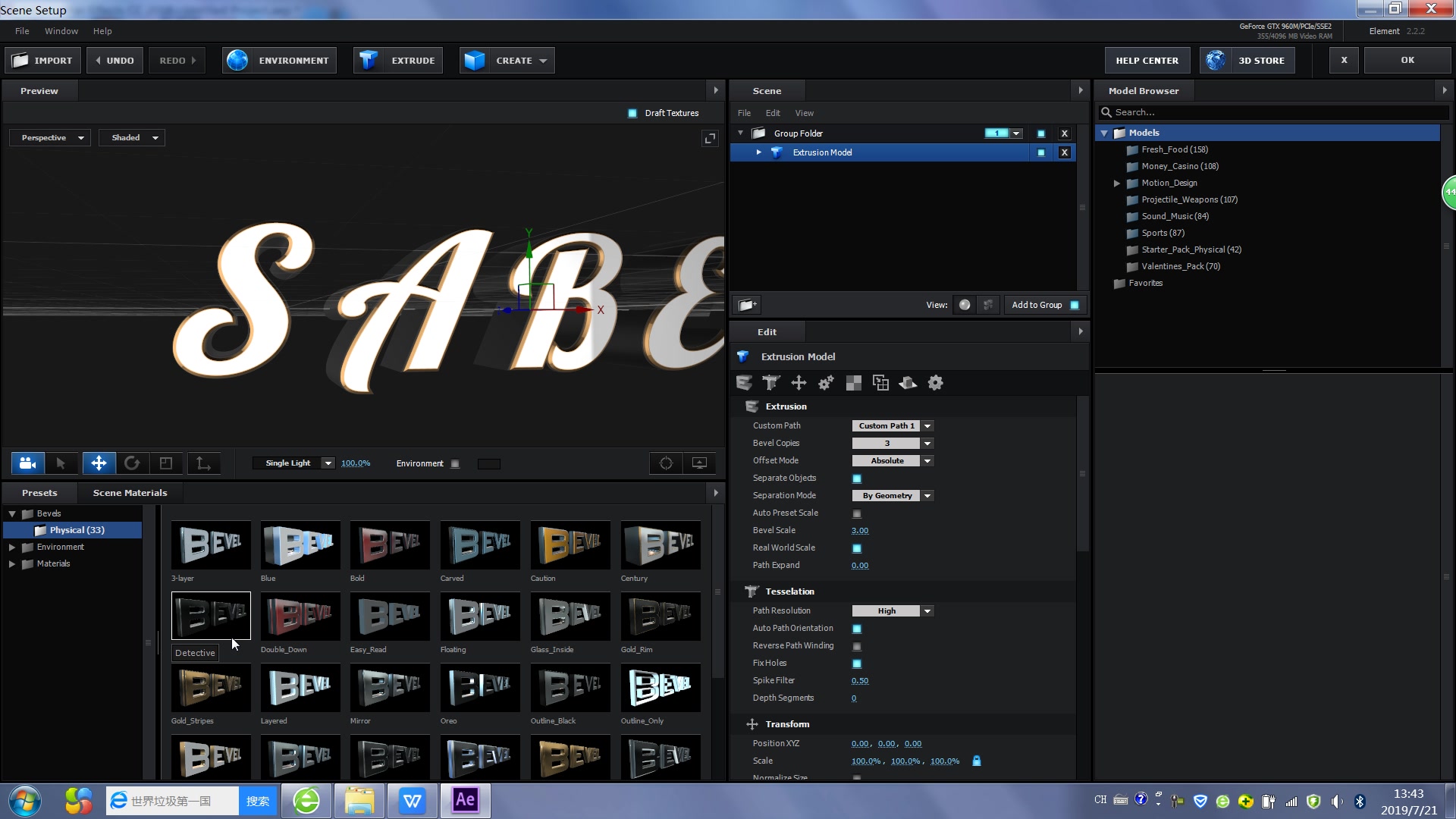Enable Reverse Path Winding checkbox
The image size is (1456, 819).
click(857, 646)
